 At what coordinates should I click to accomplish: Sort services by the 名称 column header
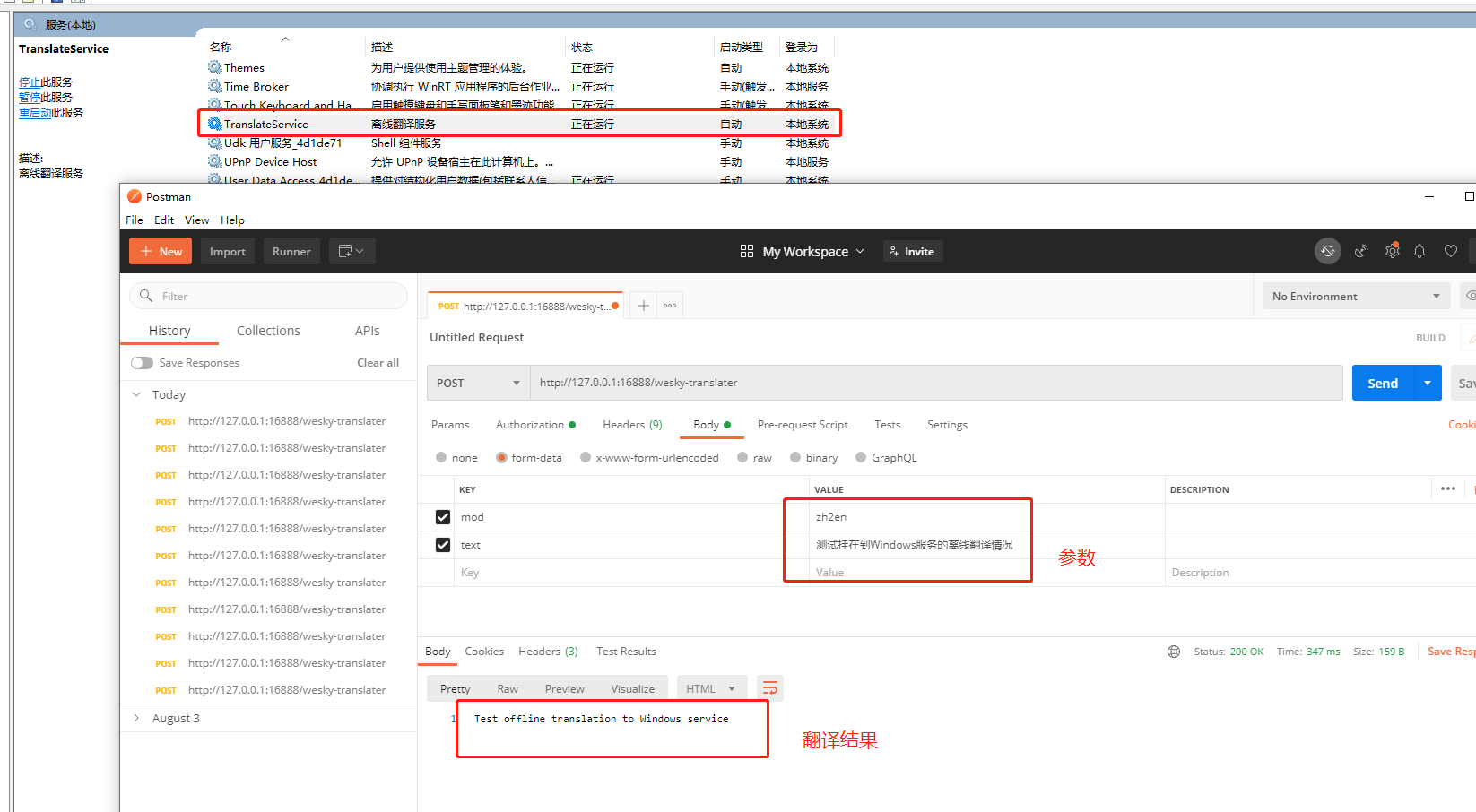coord(221,47)
